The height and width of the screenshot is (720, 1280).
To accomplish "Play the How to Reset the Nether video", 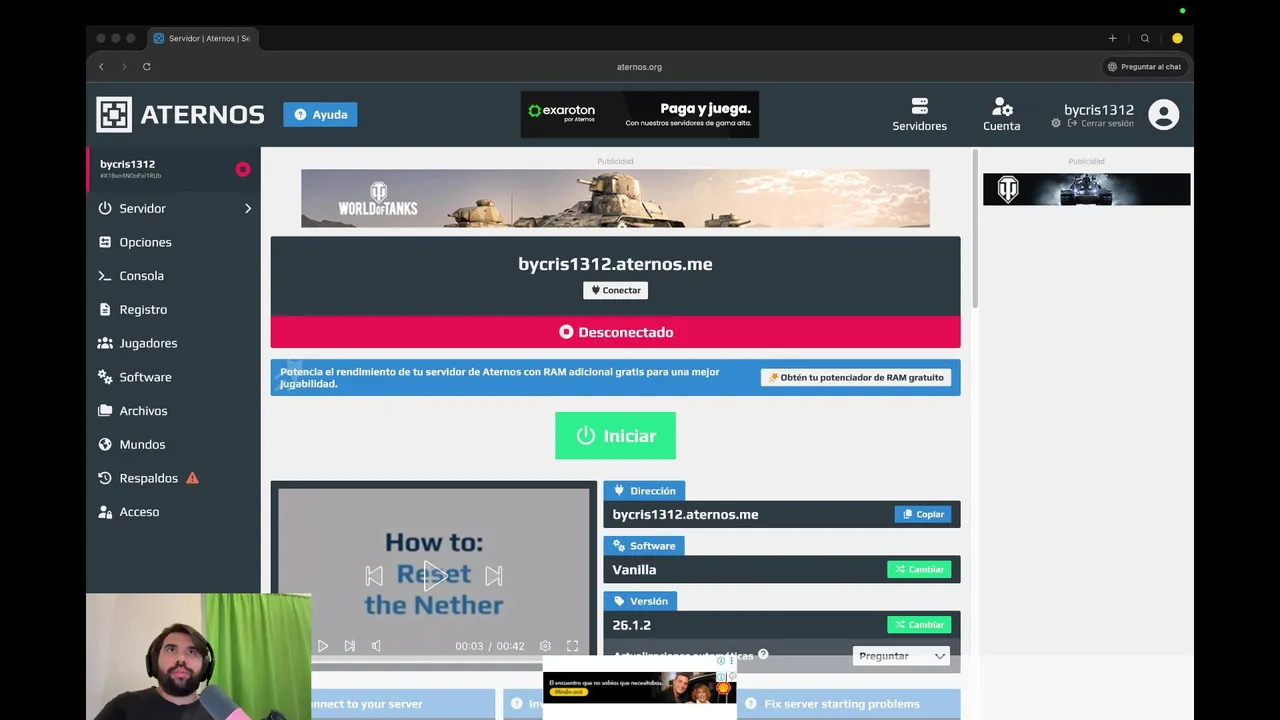I will (x=434, y=575).
